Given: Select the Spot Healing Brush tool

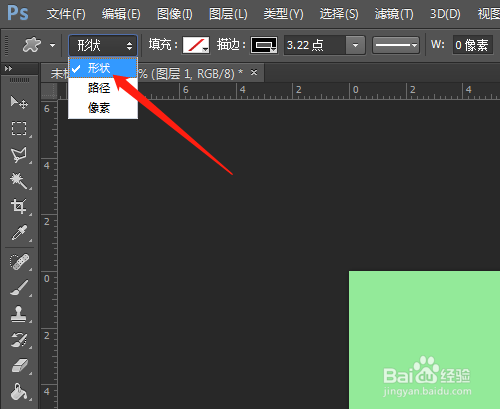Looking at the screenshot, I should coord(19,262).
